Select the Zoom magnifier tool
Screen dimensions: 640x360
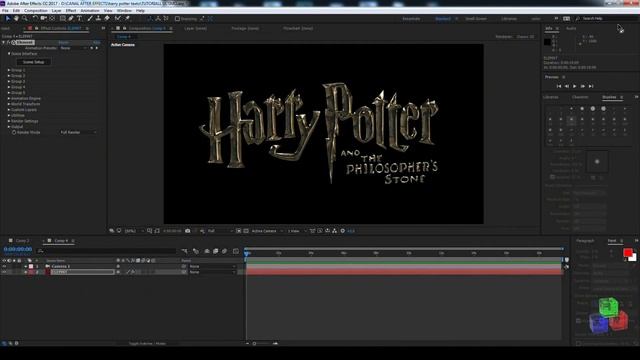point(25,18)
